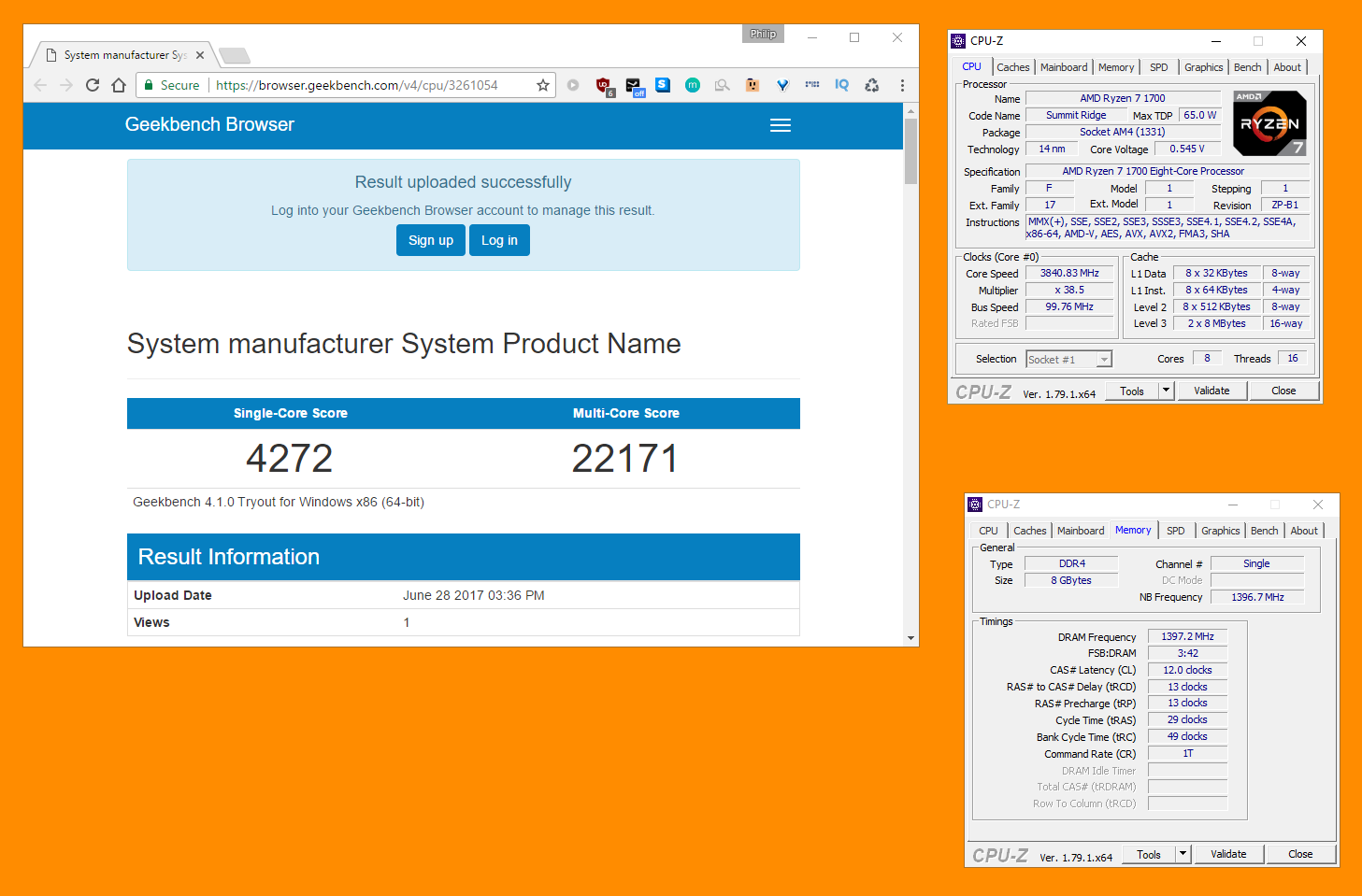Open Memory tab in upper CPU-Z window

tap(1116, 67)
